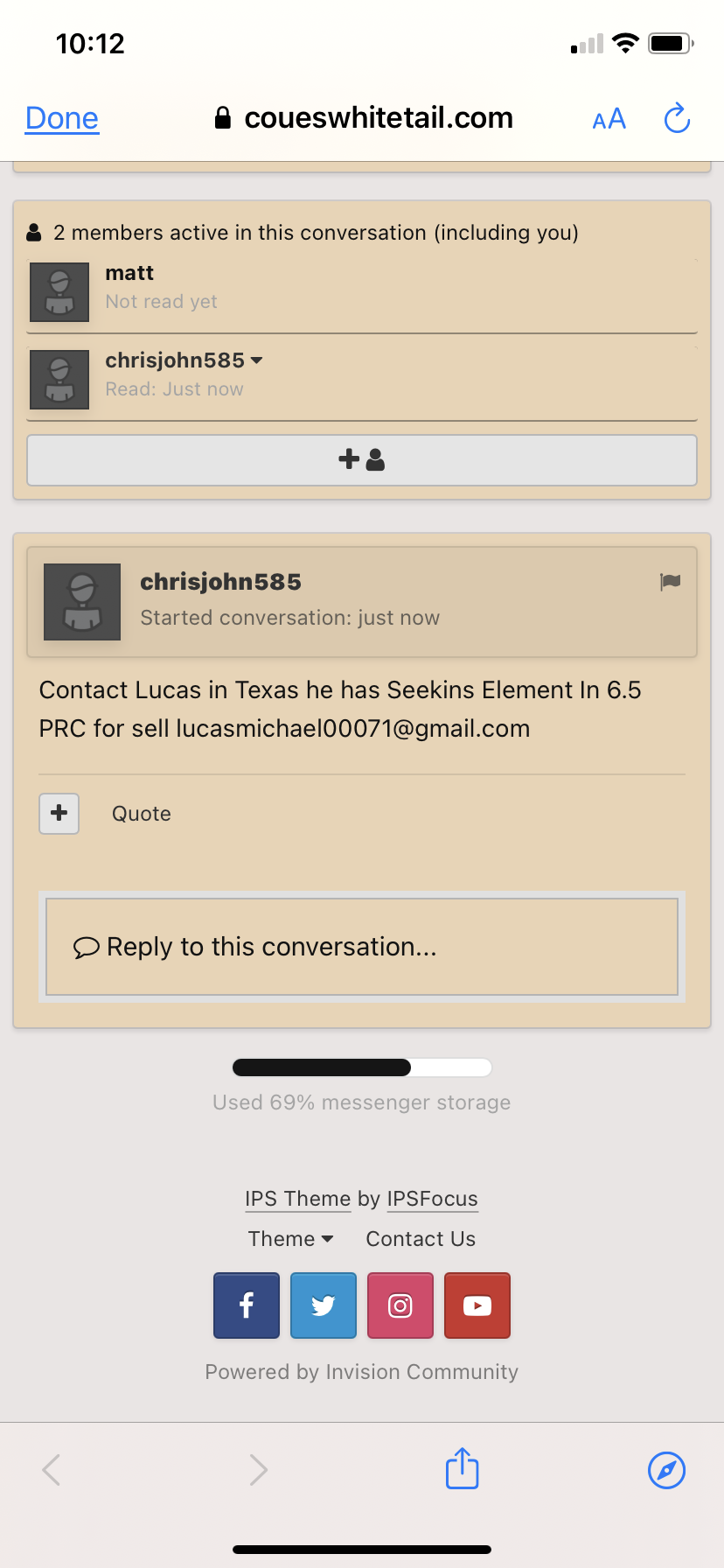The image size is (724, 1568).
Task: Open the YouTube social link
Action: point(477,1305)
